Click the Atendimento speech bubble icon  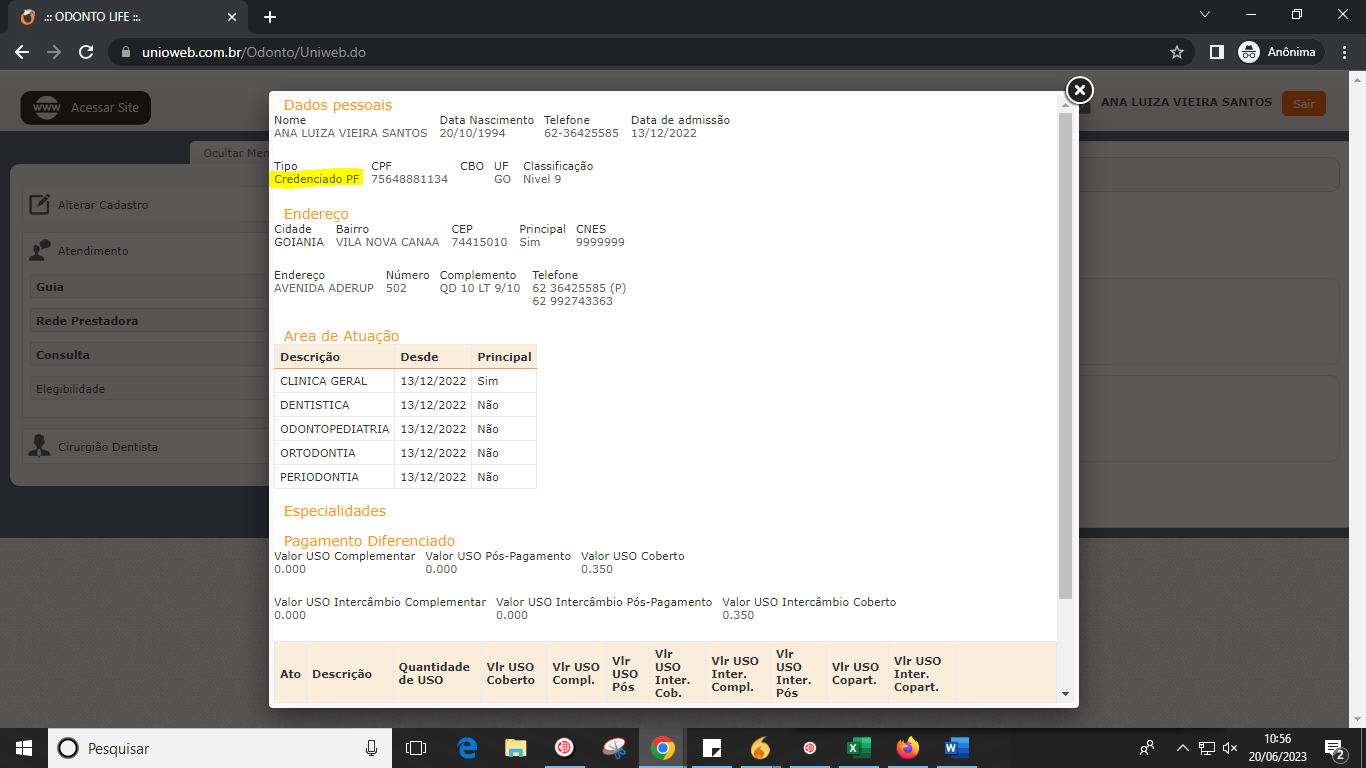(x=40, y=251)
